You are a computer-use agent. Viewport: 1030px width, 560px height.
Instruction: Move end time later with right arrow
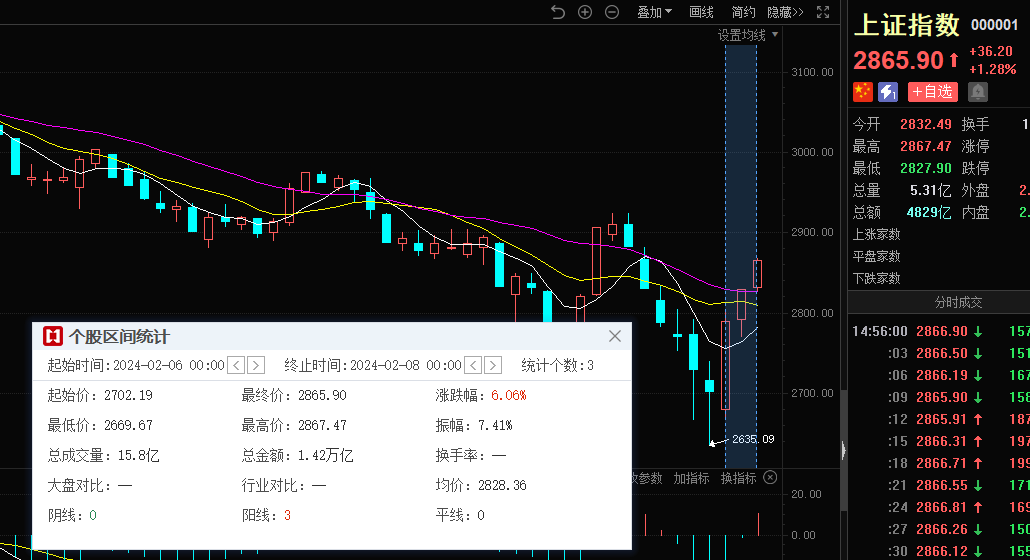[x=493, y=365]
